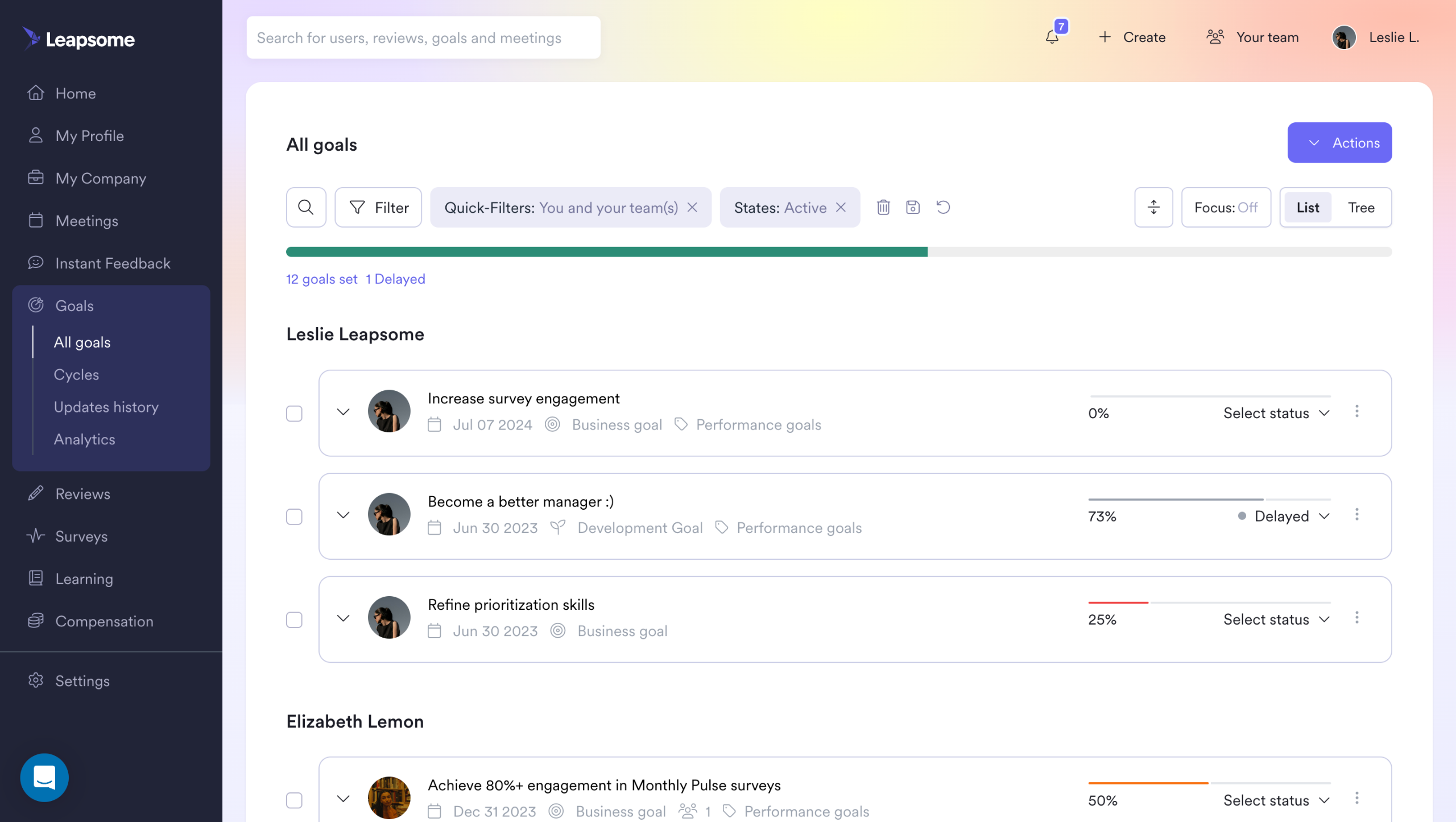
Task: Click the notifications bell icon
Action: pyautogui.click(x=1052, y=38)
